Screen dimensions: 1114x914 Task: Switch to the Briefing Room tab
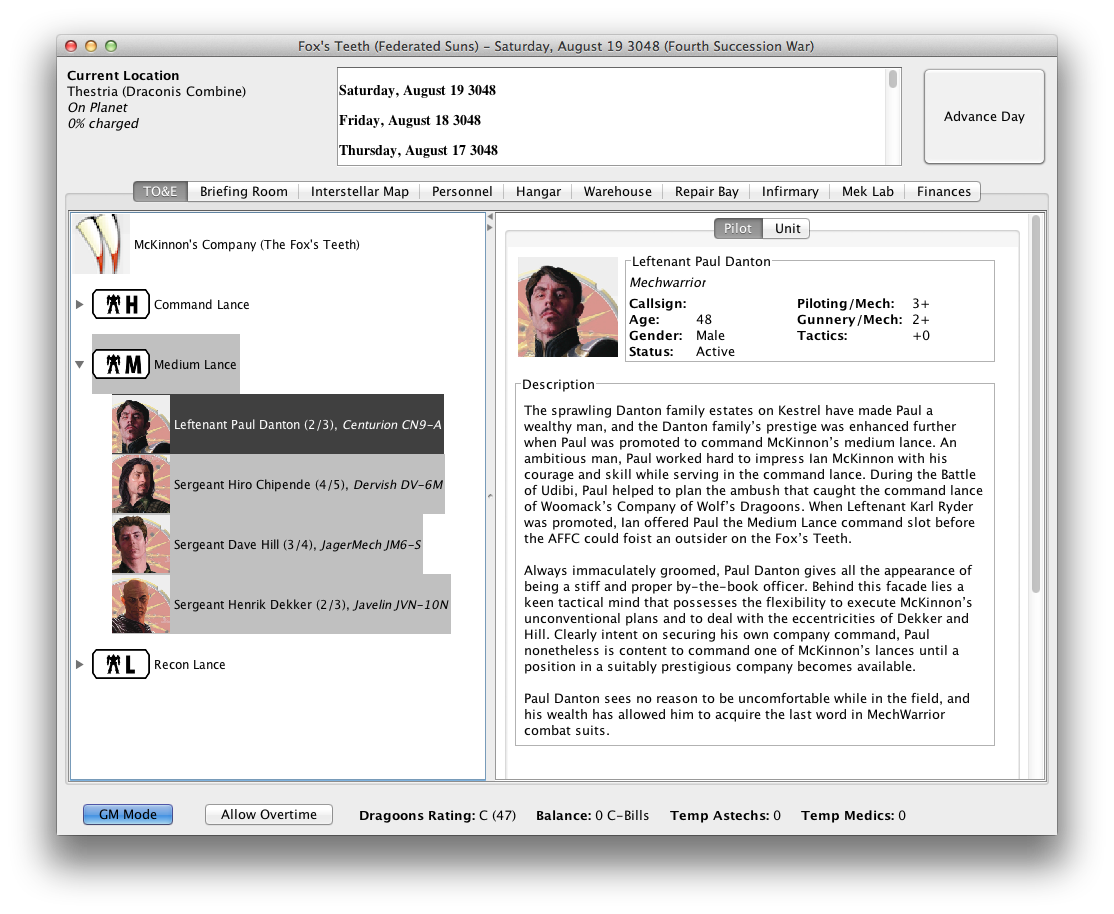point(244,191)
